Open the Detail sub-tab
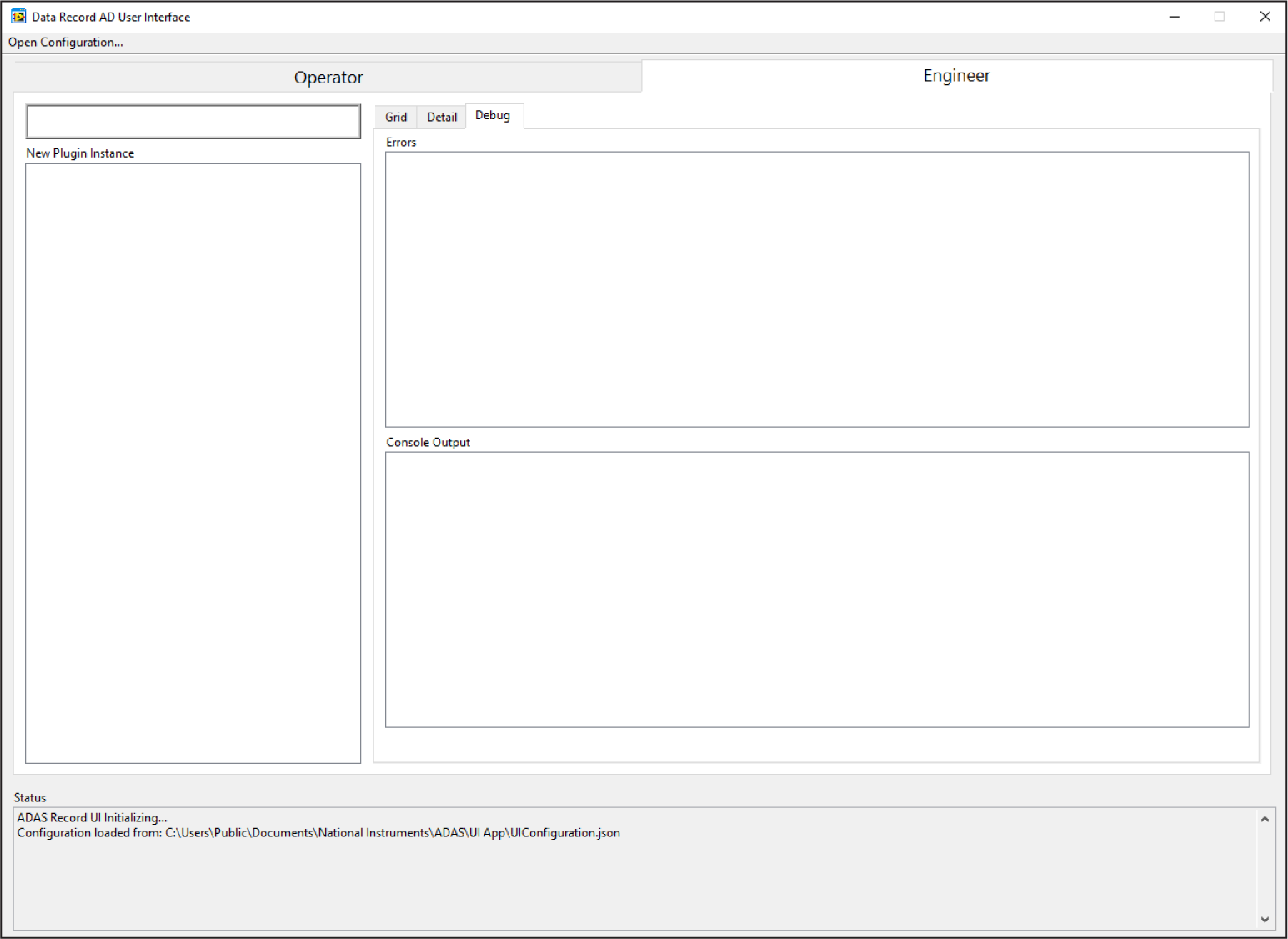The width and height of the screenshot is (1288, 939). pyautogui.click(x=442, y=118)
